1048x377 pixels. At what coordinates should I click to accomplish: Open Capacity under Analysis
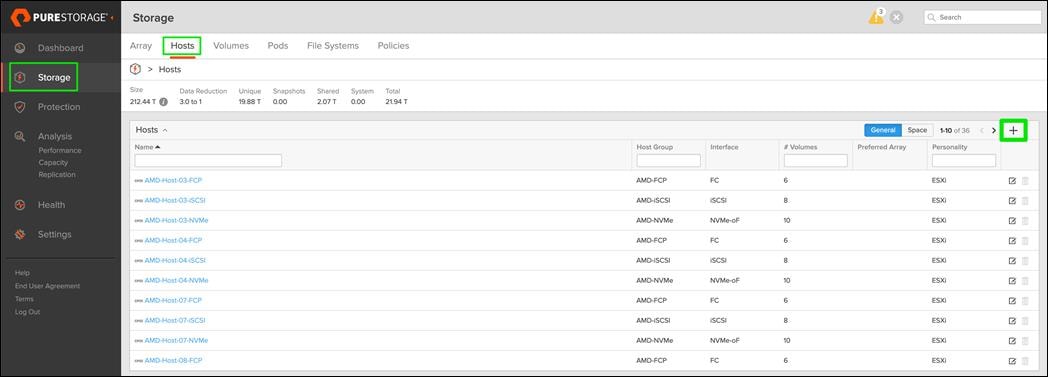[x=53, y=162]
